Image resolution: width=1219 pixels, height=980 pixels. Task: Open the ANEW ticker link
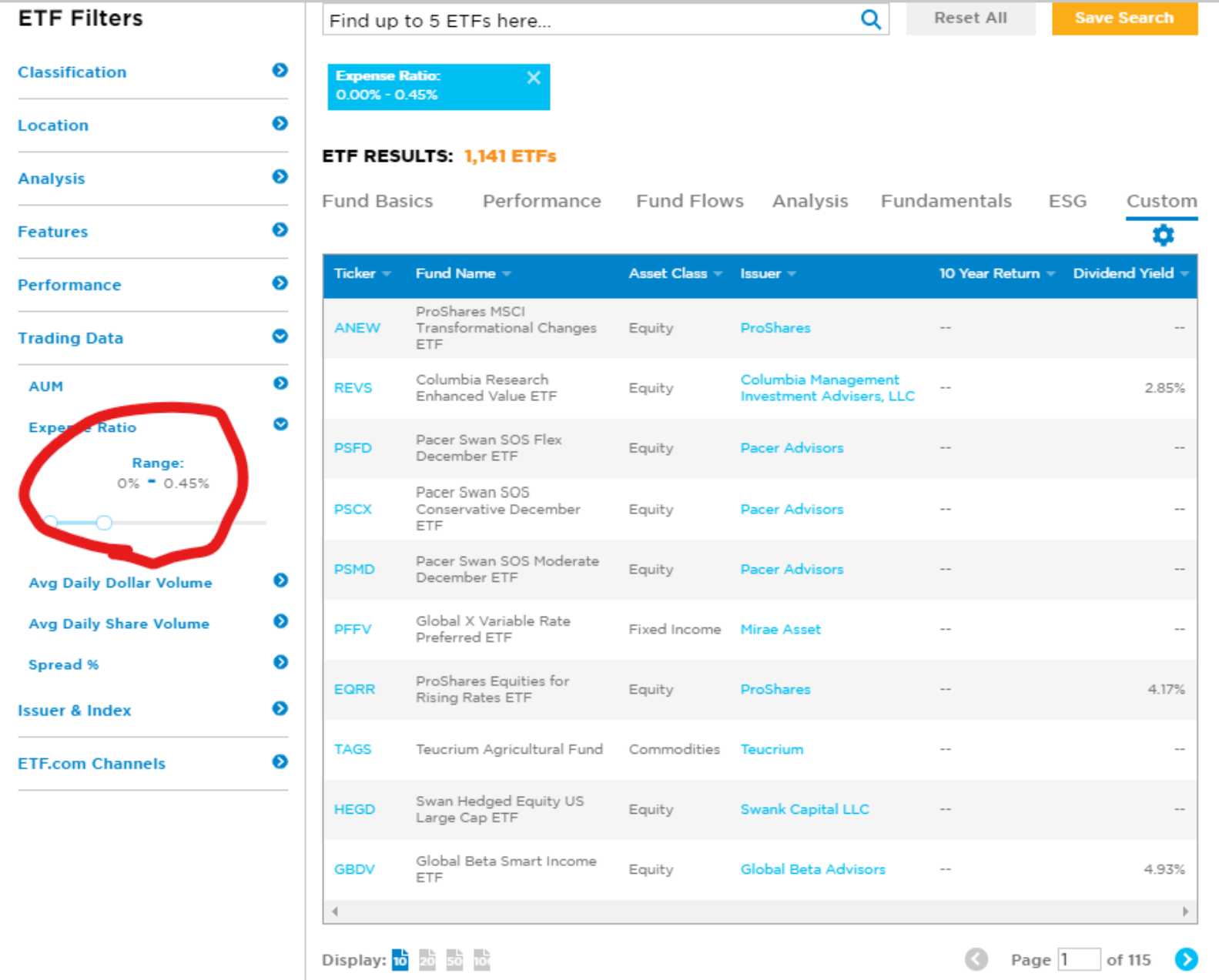click(357, 328)
